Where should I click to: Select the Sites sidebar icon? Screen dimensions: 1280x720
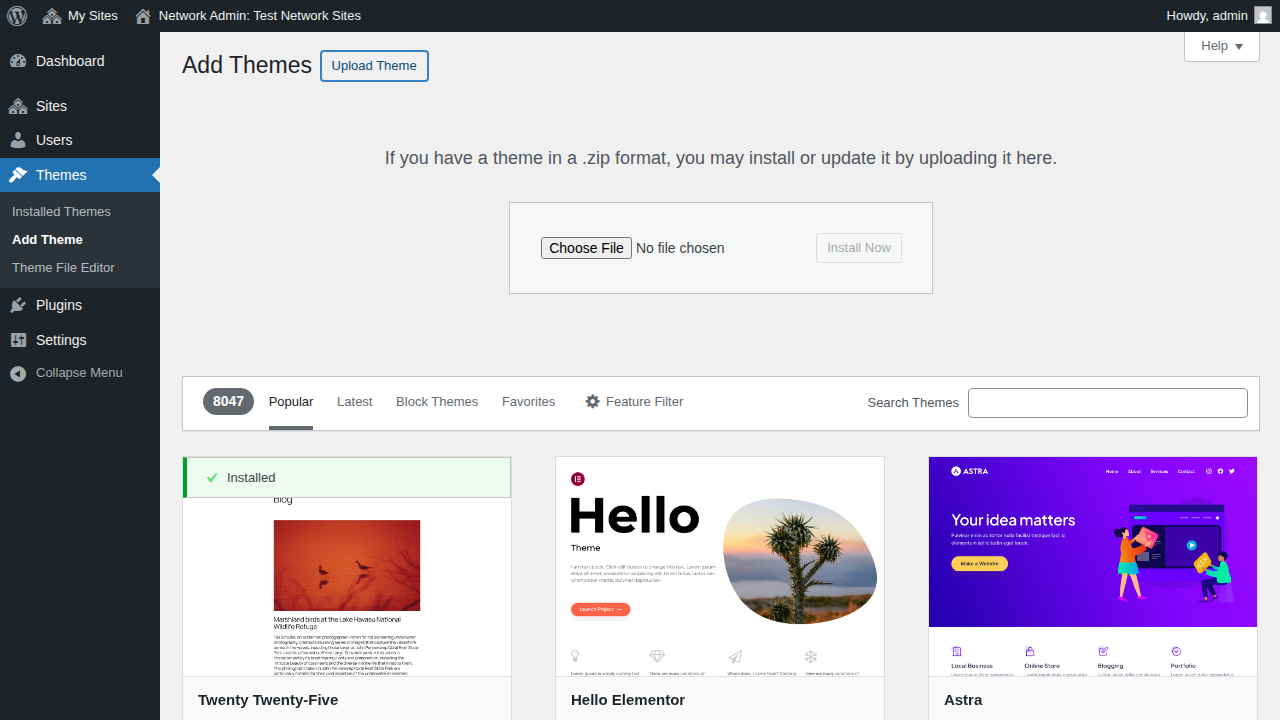[18, 105]
